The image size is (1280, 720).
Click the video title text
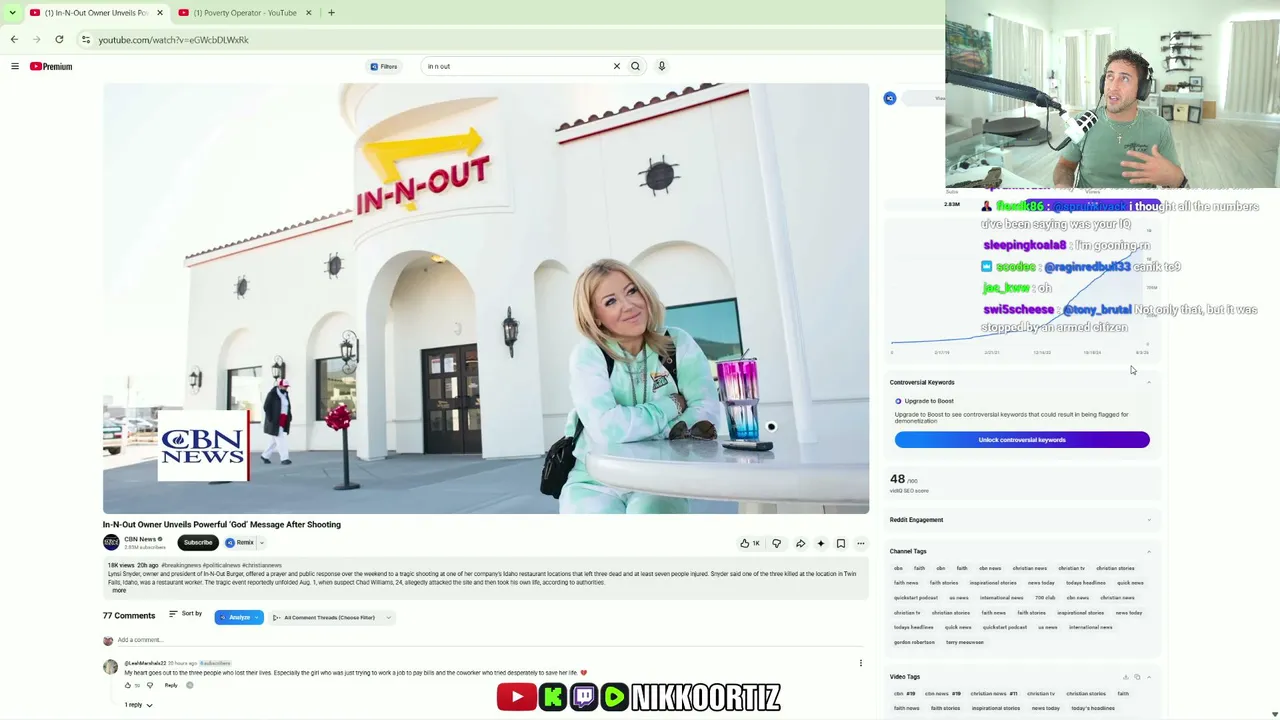[x=222, y=524]
